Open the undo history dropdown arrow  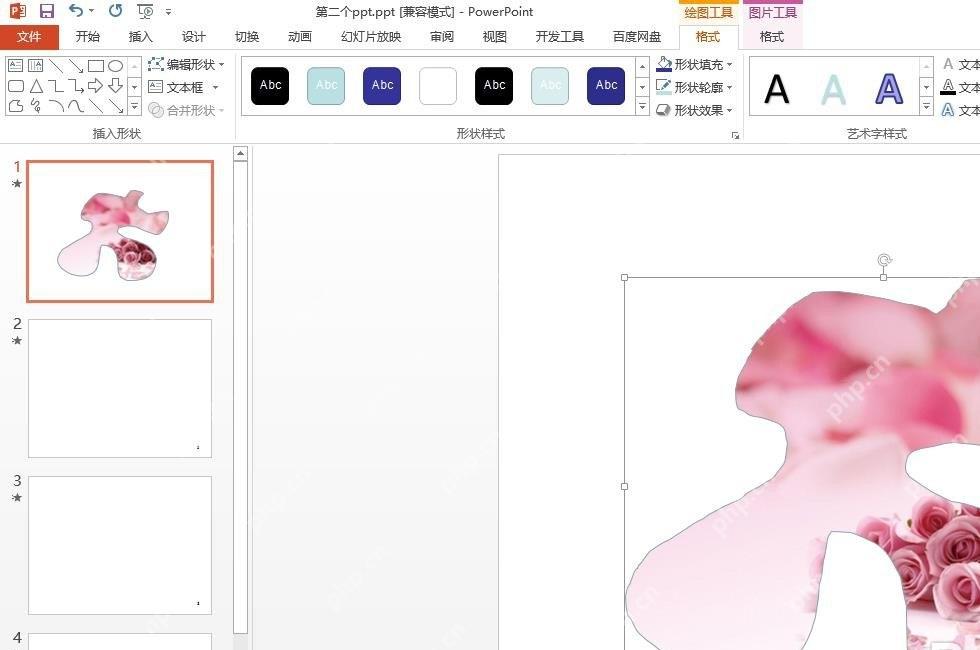(91, 11)
